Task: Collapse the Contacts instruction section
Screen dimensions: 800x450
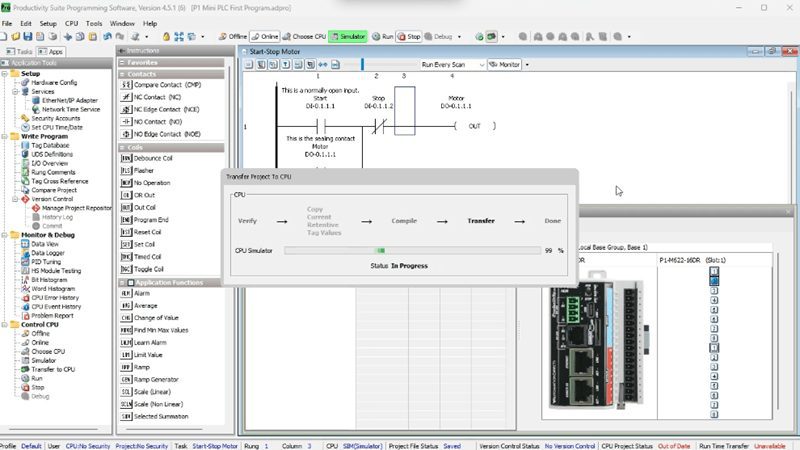Action: tap(122, 74)
